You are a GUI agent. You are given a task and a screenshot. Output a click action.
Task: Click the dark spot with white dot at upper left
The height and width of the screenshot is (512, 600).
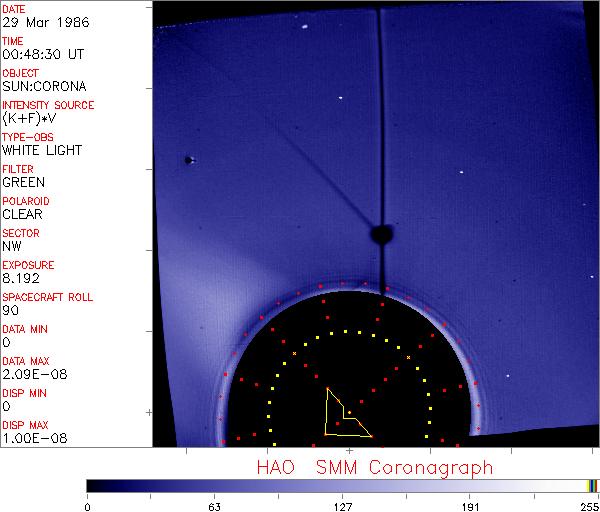pyautogui.click(x=188, y=160)
